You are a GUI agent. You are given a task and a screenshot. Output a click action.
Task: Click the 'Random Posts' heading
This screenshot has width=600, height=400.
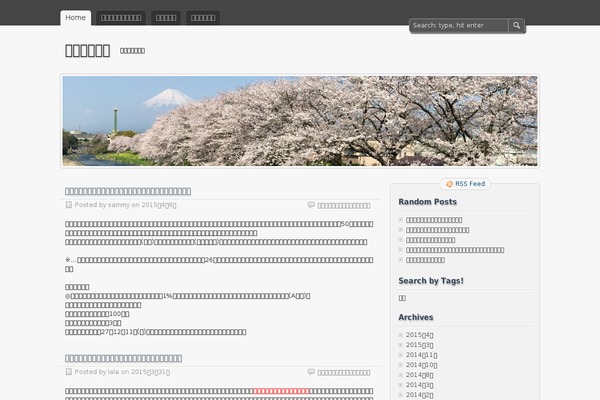[x=427, y=202]
